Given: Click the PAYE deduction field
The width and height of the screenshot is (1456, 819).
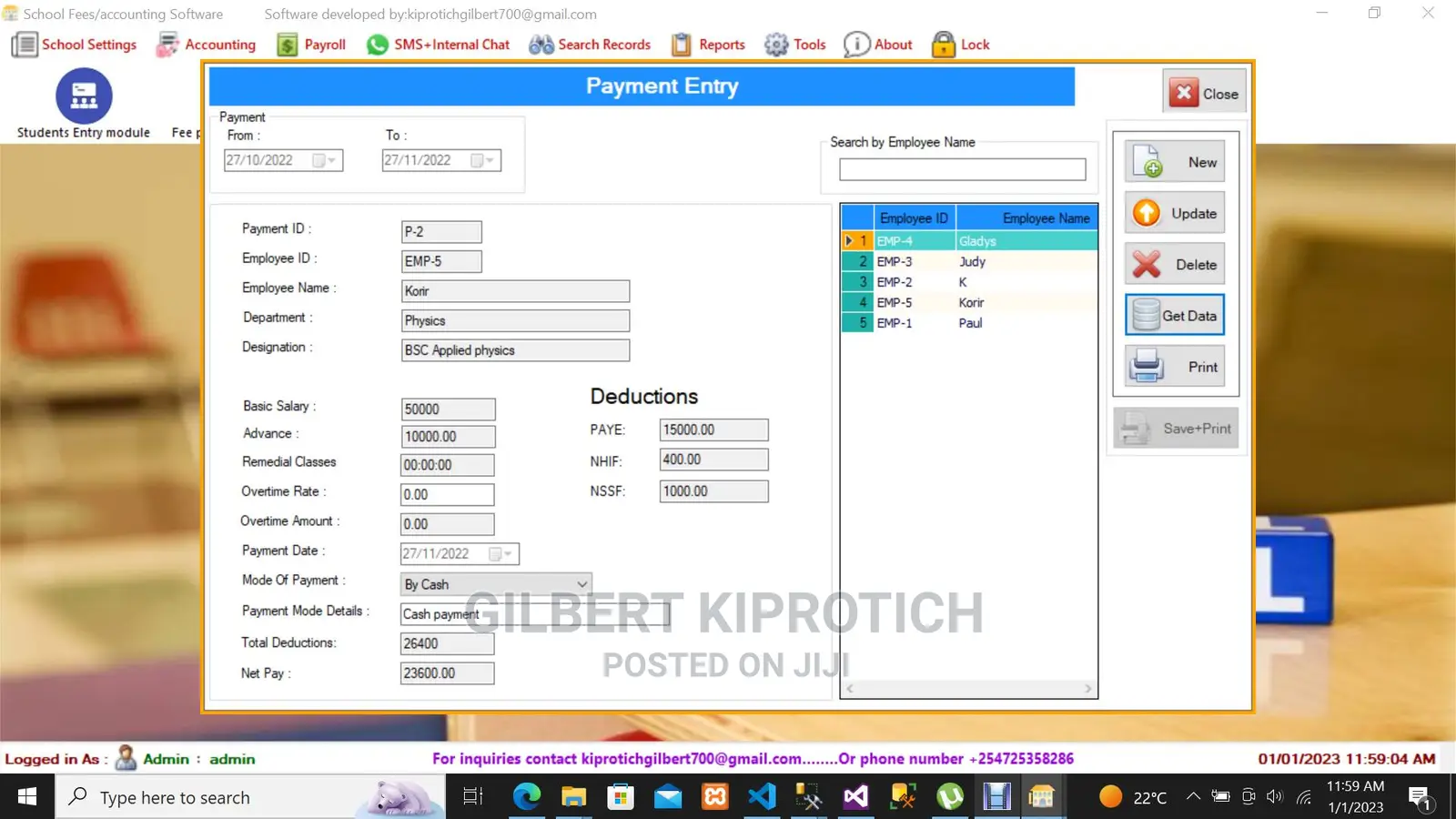Looking at the screenshot, I should (x=713, y=430).
